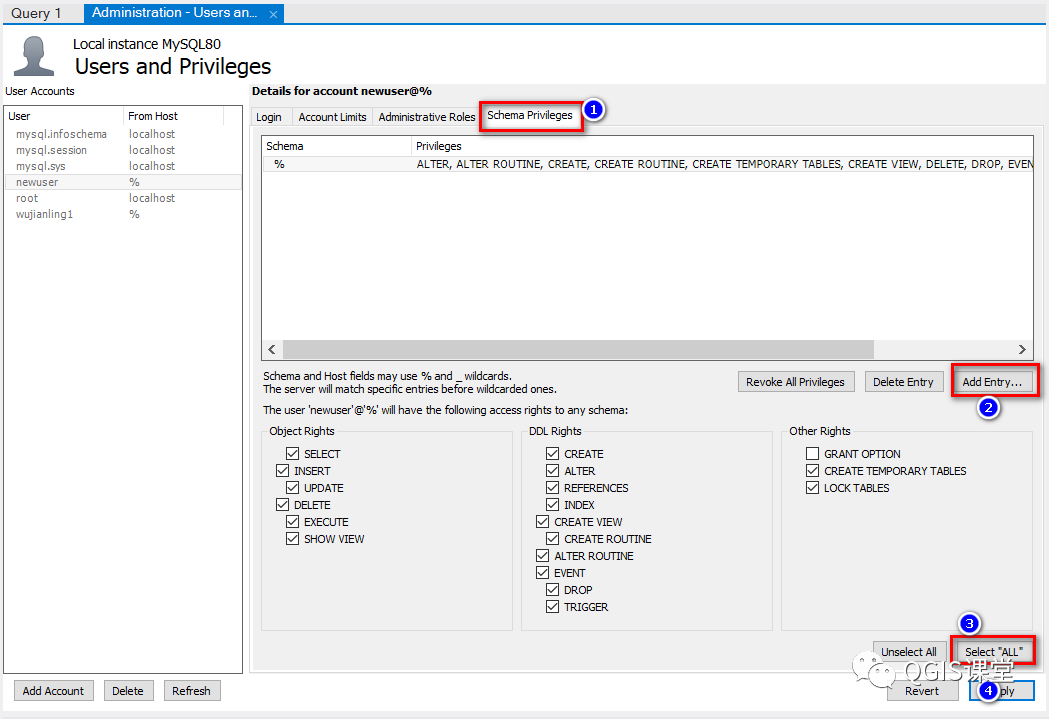Toggle the EXECUTE checkbox
The height and width of the screenshot is (719, 1049).
coord(292,522)
